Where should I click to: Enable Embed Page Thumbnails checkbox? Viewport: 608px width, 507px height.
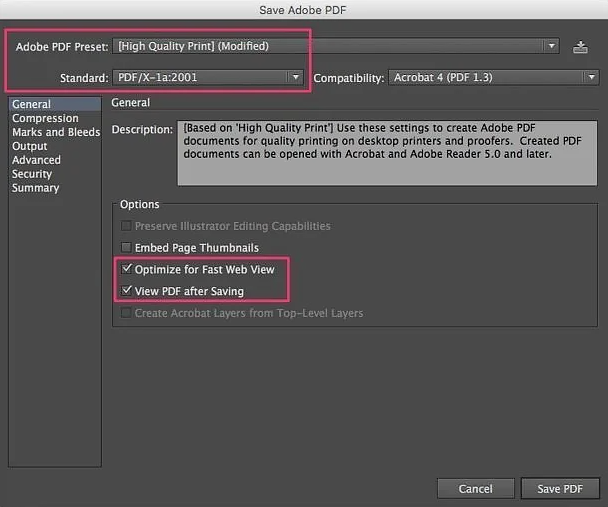[126, 248]
